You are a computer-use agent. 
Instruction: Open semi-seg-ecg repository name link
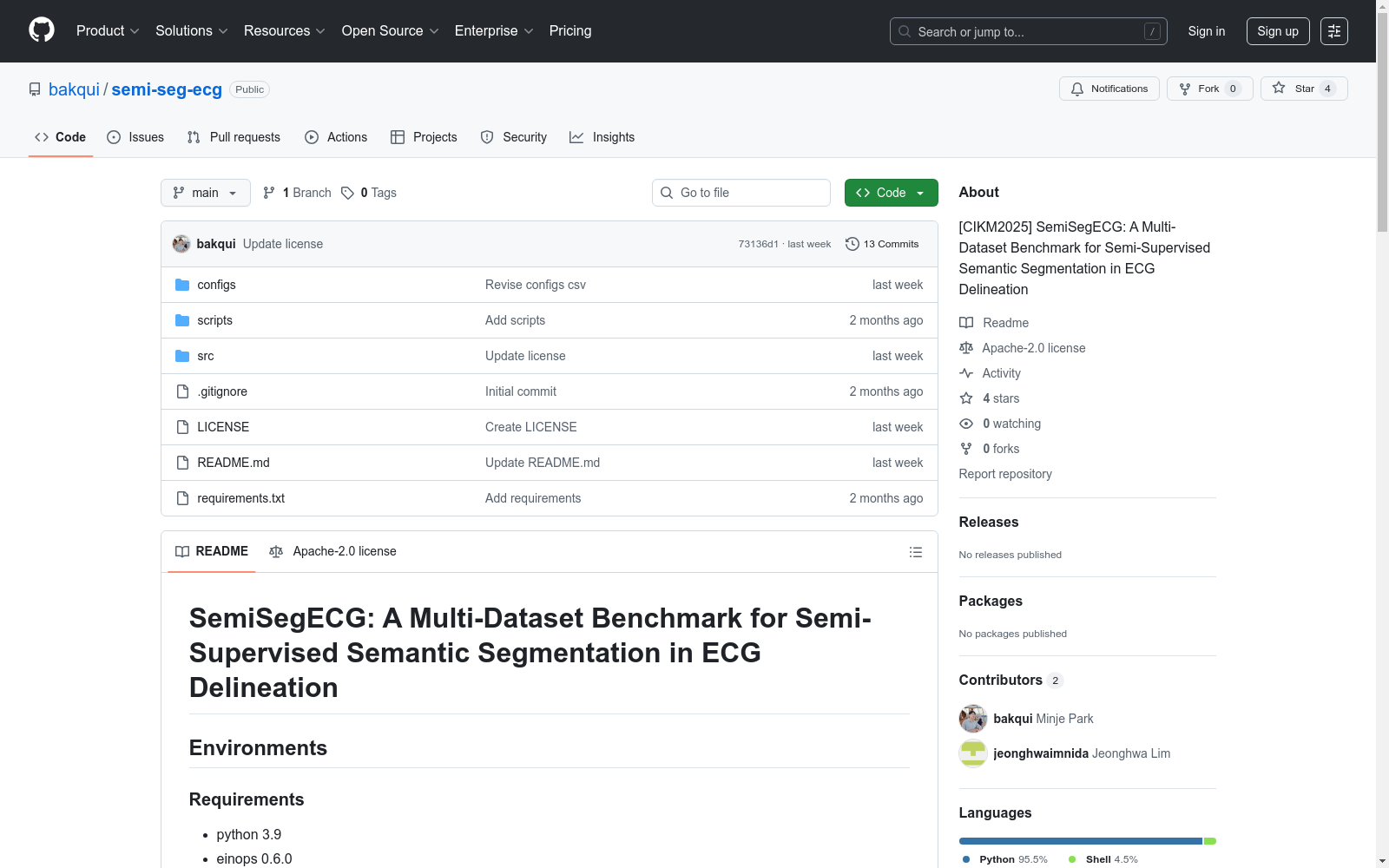click(x=167, y=89)
